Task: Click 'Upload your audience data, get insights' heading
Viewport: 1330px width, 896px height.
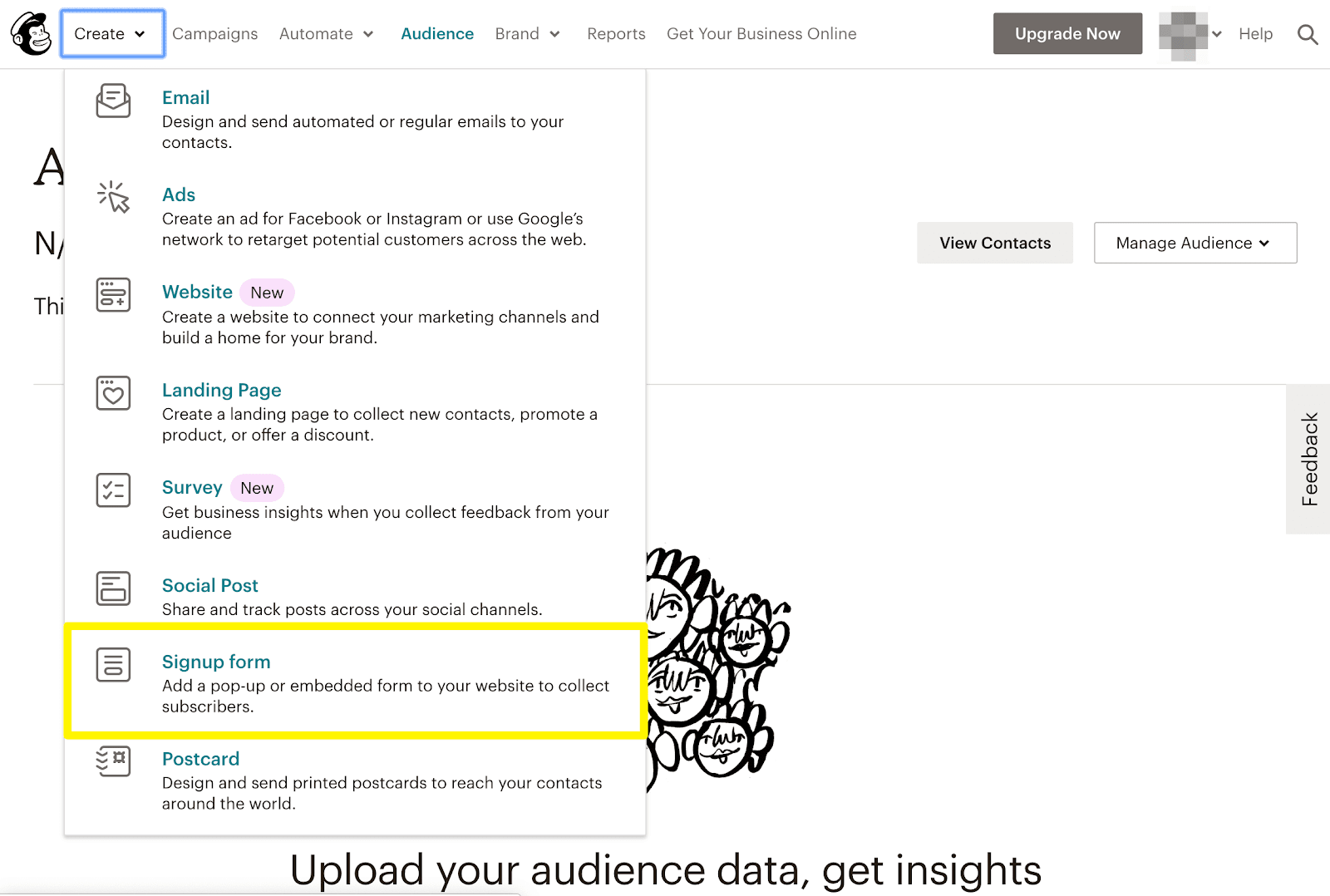Action: 666,870
